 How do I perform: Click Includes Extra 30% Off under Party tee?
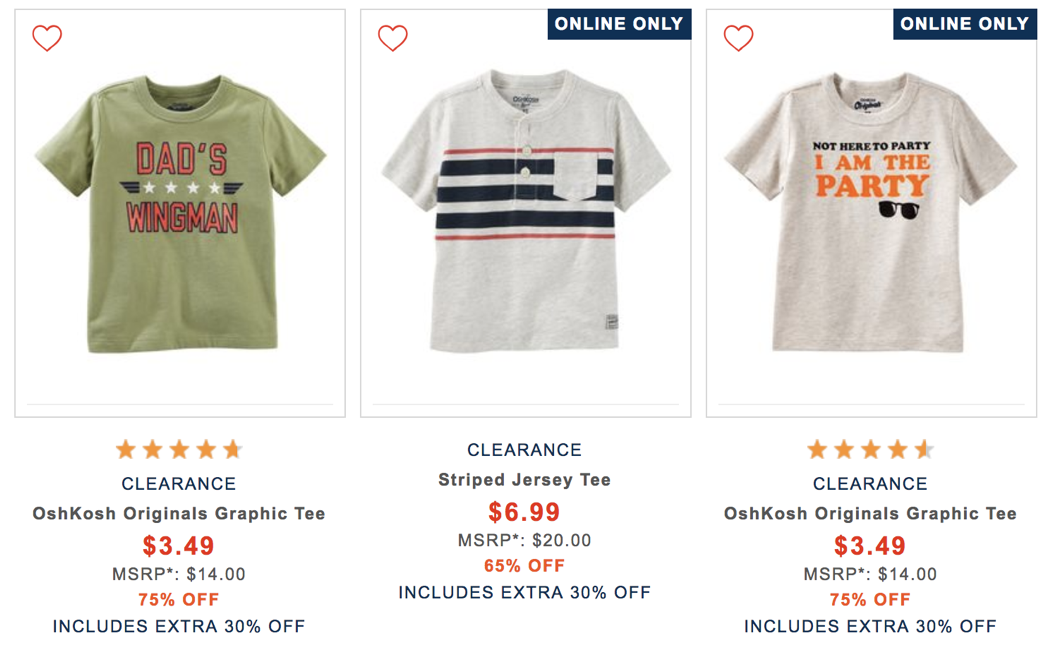click(870, 627)
